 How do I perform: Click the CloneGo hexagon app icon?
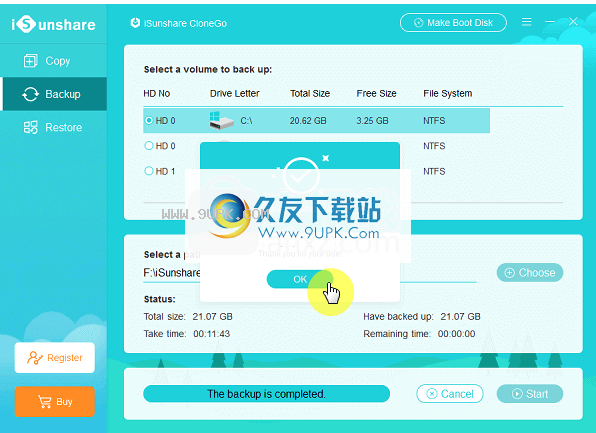(x=135, y=23)
